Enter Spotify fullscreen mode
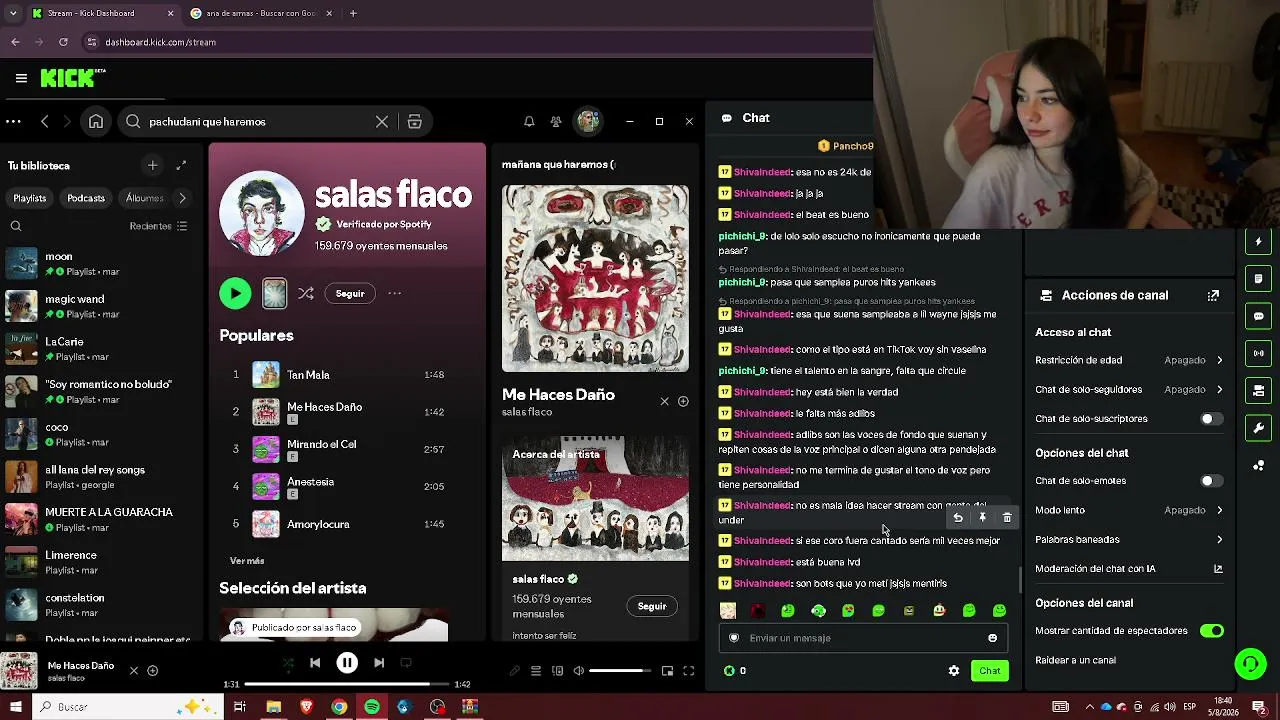The height and width of the screenshot is (720, 1280). pyautogui.click(x=688, y=671)
